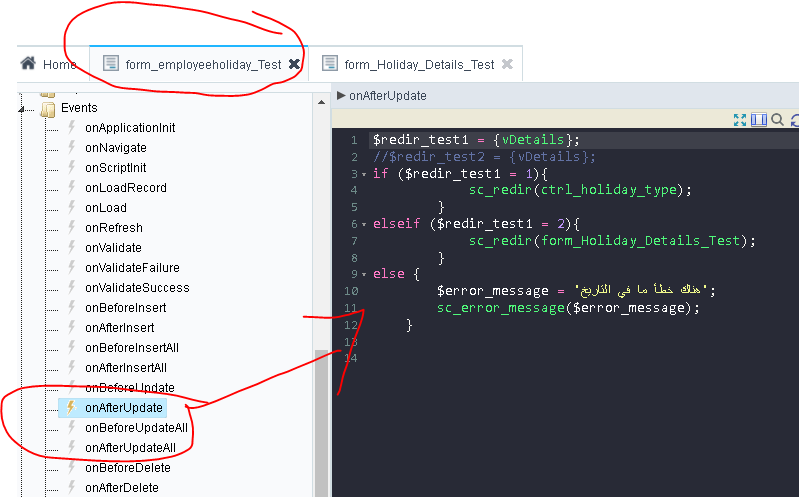799x497 pixels.
Task: Select the Events folder label
Action: (79, 108)
